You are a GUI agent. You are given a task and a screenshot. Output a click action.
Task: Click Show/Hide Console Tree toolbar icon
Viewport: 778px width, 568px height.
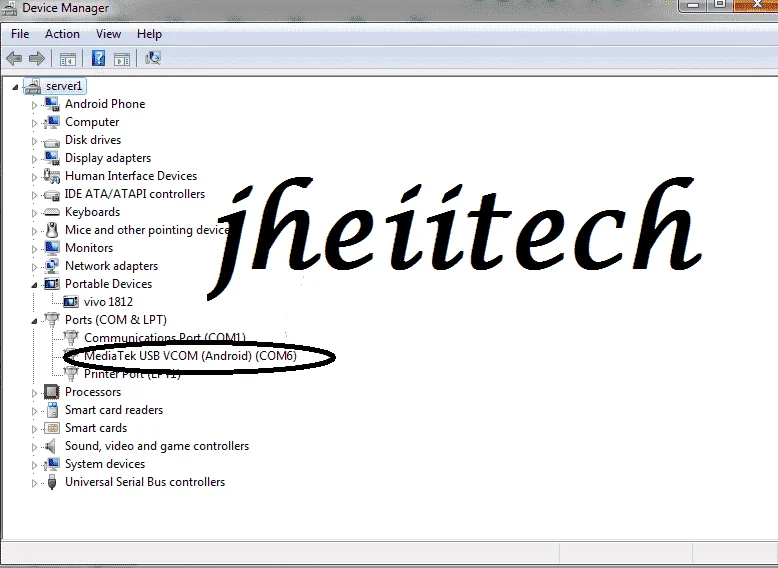tap(67, 59)
